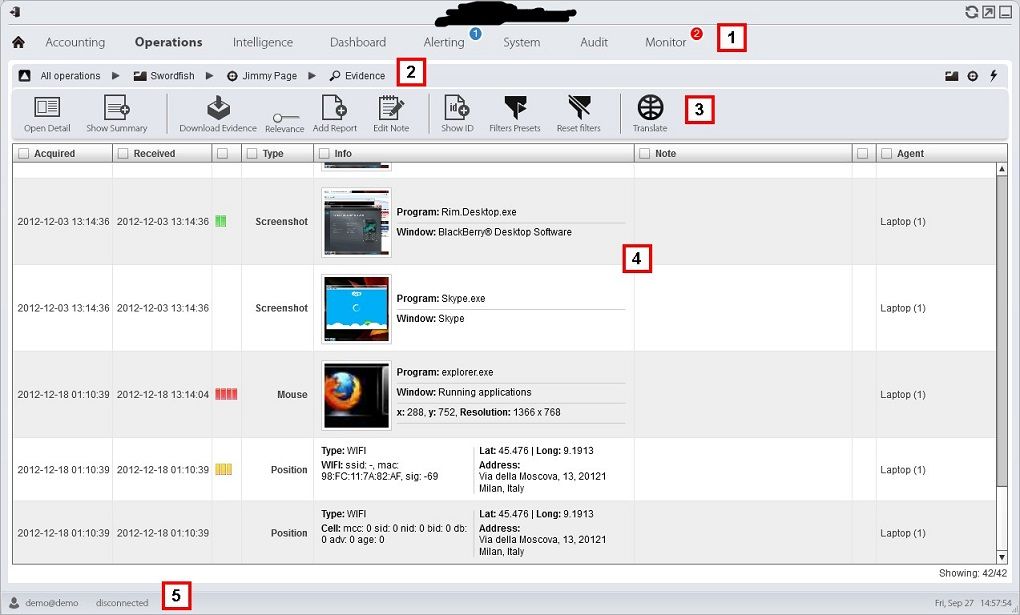Select 'Program: Skype.exe' text
The width and height of the screenshot is (1020, 615).
(441, 299)
